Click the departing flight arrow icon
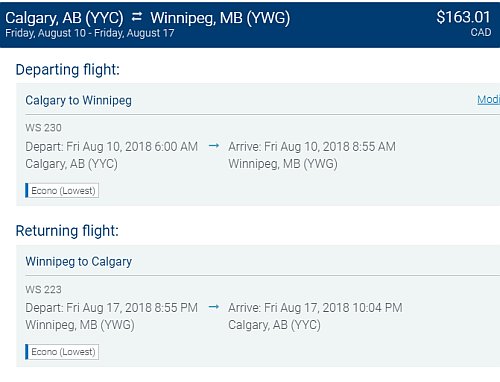 pyautogui.click(x=214, y=146)
